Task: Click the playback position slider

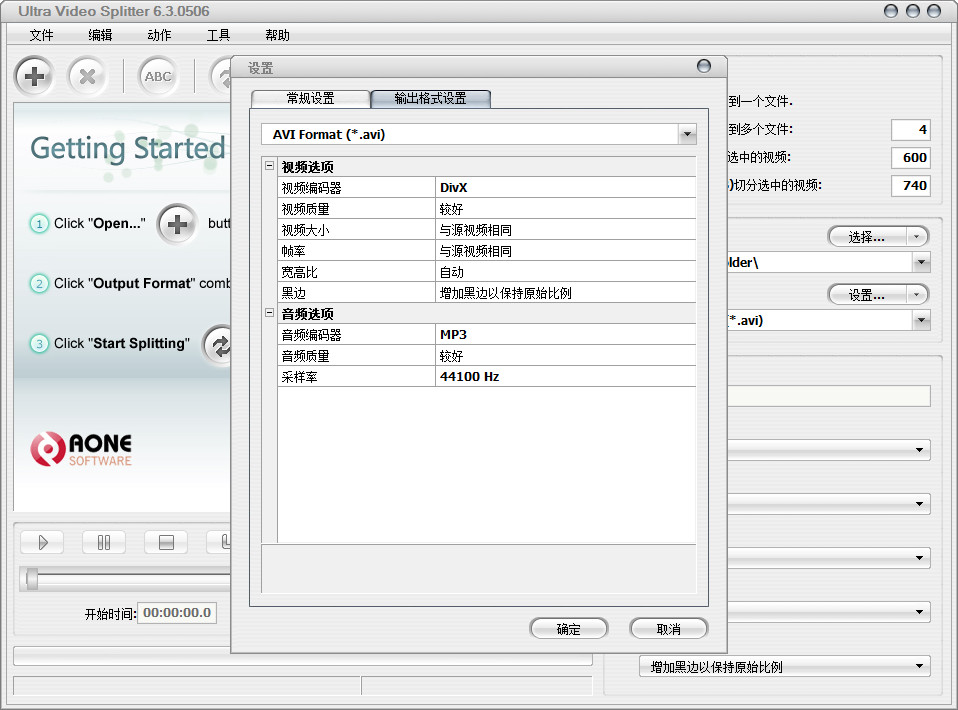Action: pos(33,578)
